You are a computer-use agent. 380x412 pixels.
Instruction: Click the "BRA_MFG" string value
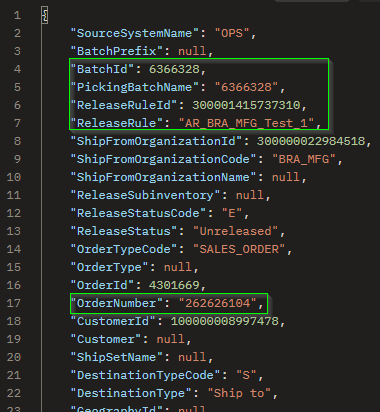pyautogui.click(x=304, y=159)
